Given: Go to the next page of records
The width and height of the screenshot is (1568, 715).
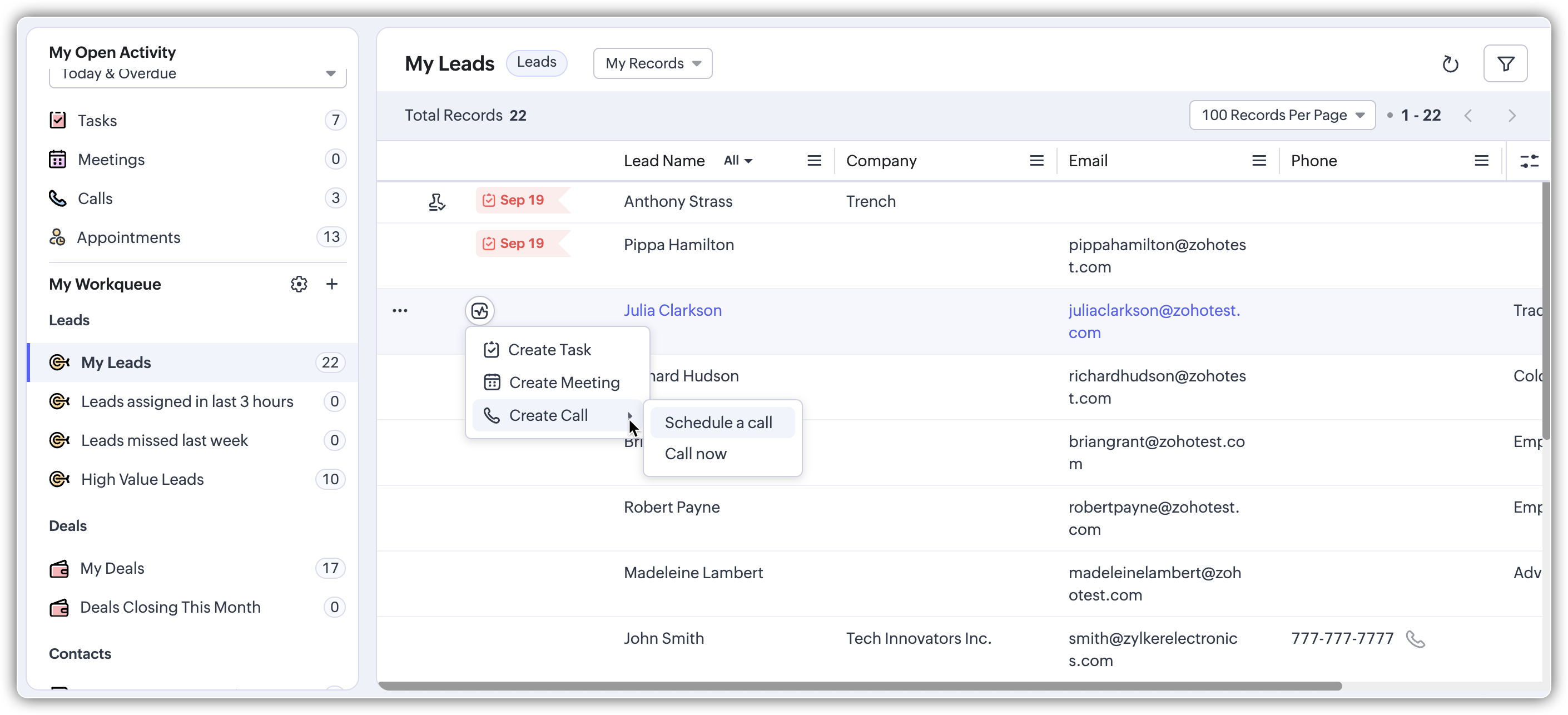Looking at the screenshot, I should [1512, 116].
